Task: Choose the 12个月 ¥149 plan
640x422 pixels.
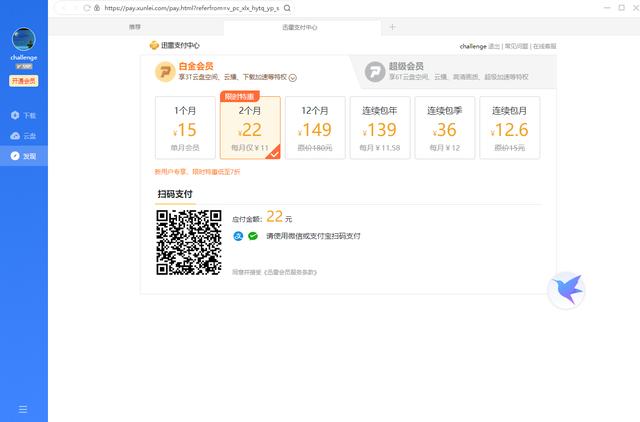Action: (315, 128)
